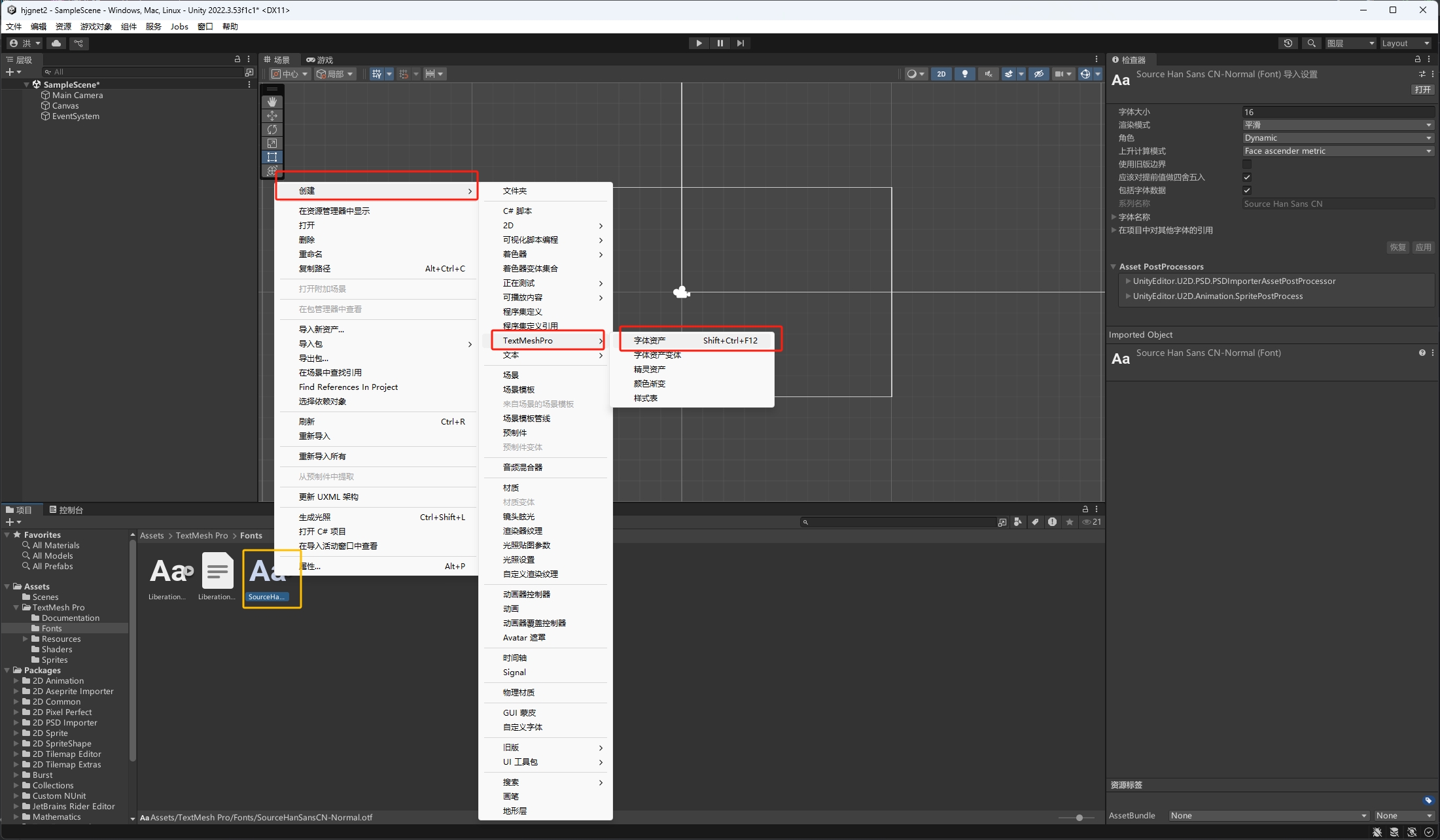Image resolution: width=1440 pixels, height=840 pixels.
Task: Open version control icon in toolbar
Action: pyautogui.click(x=79, y=43)
